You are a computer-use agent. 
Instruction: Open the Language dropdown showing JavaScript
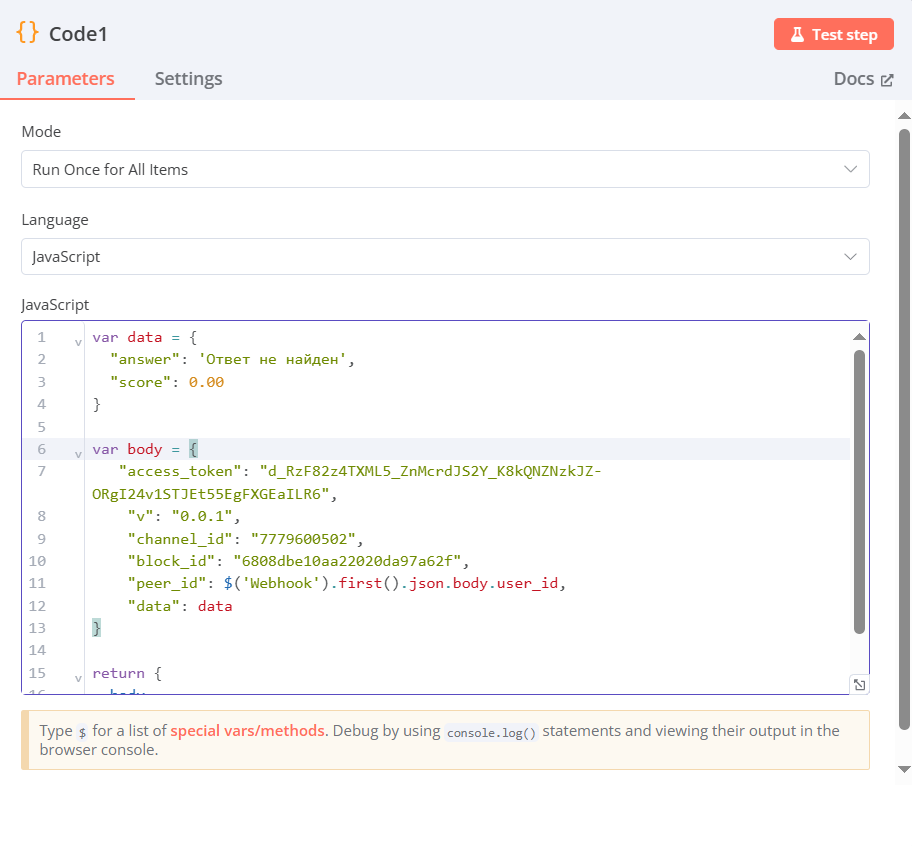pos(445,256)
